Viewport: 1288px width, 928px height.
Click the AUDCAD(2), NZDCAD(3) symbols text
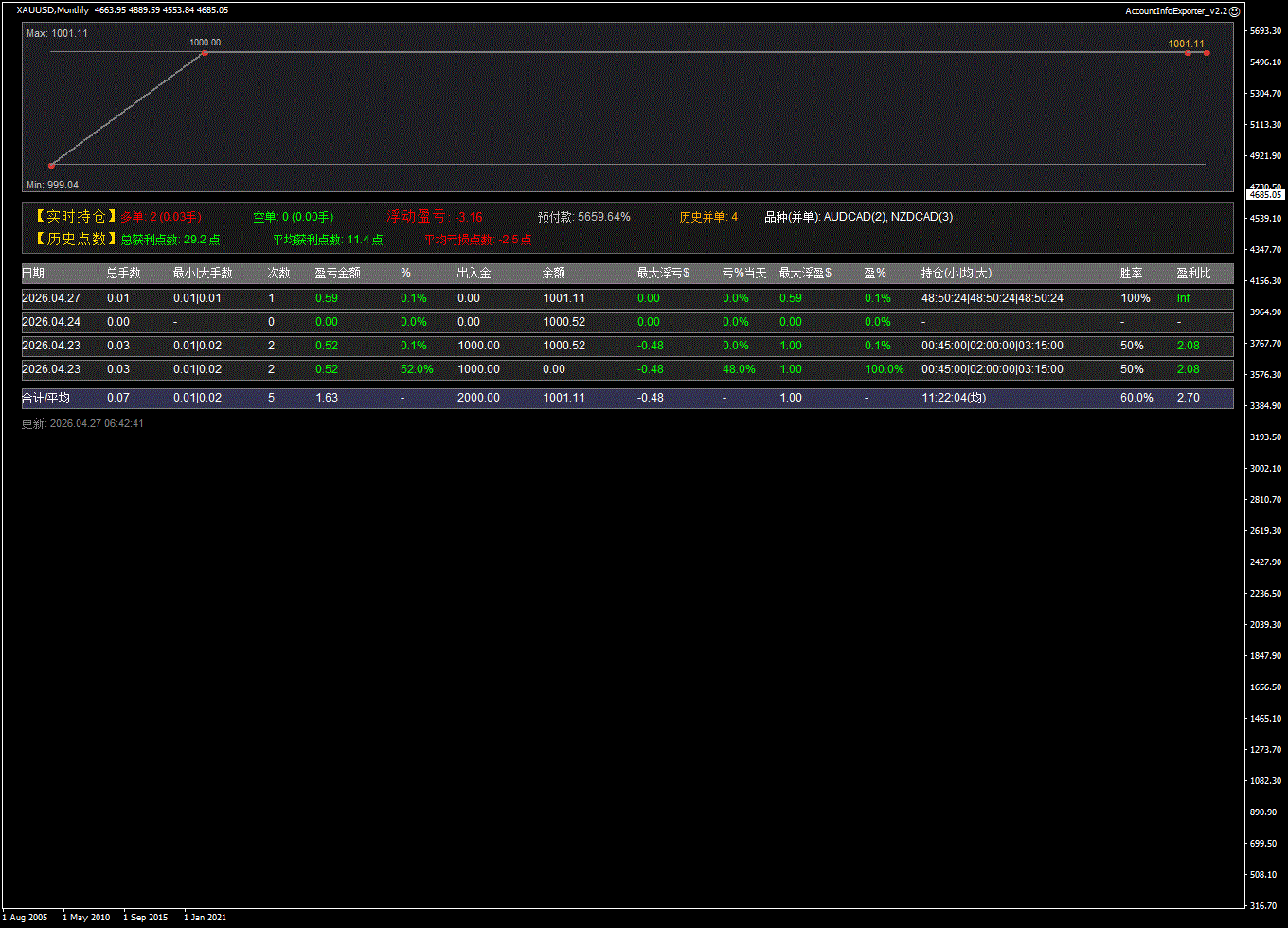[888, 217]
